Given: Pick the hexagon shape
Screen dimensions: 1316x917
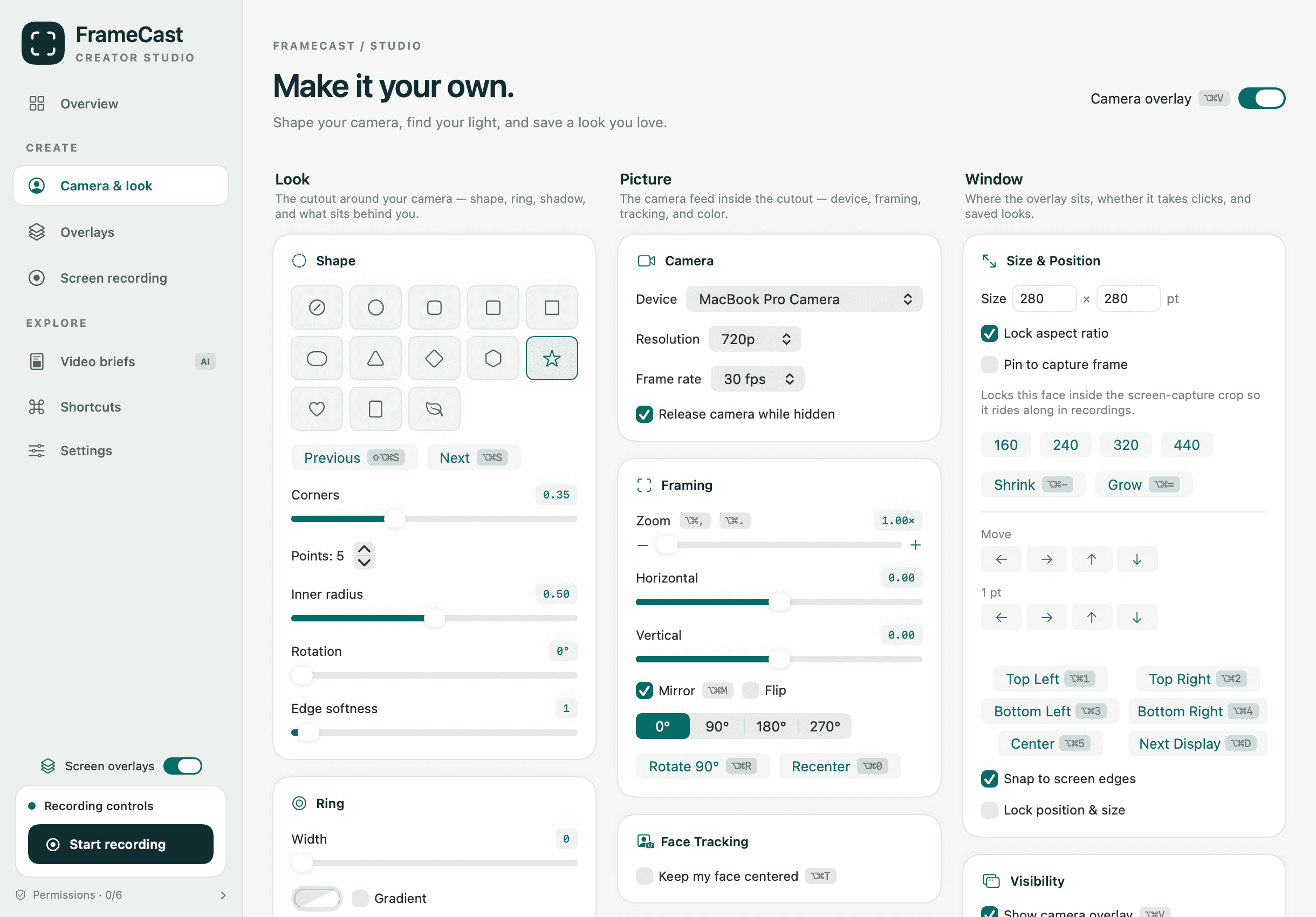Looking at the screenshot, I should click(x=493, y=358).
